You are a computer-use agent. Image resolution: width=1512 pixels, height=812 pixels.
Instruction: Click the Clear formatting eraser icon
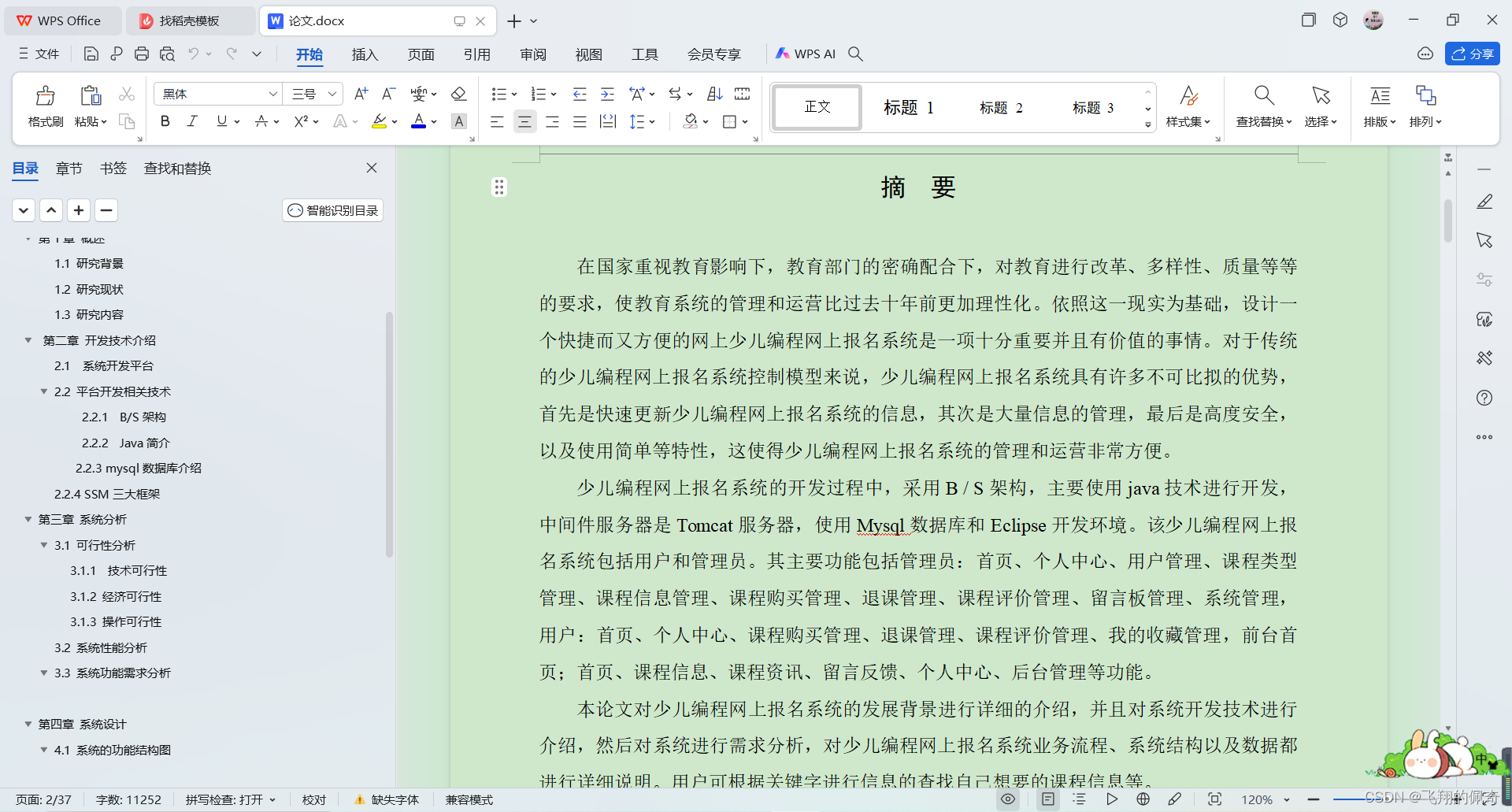click(458, 94)
